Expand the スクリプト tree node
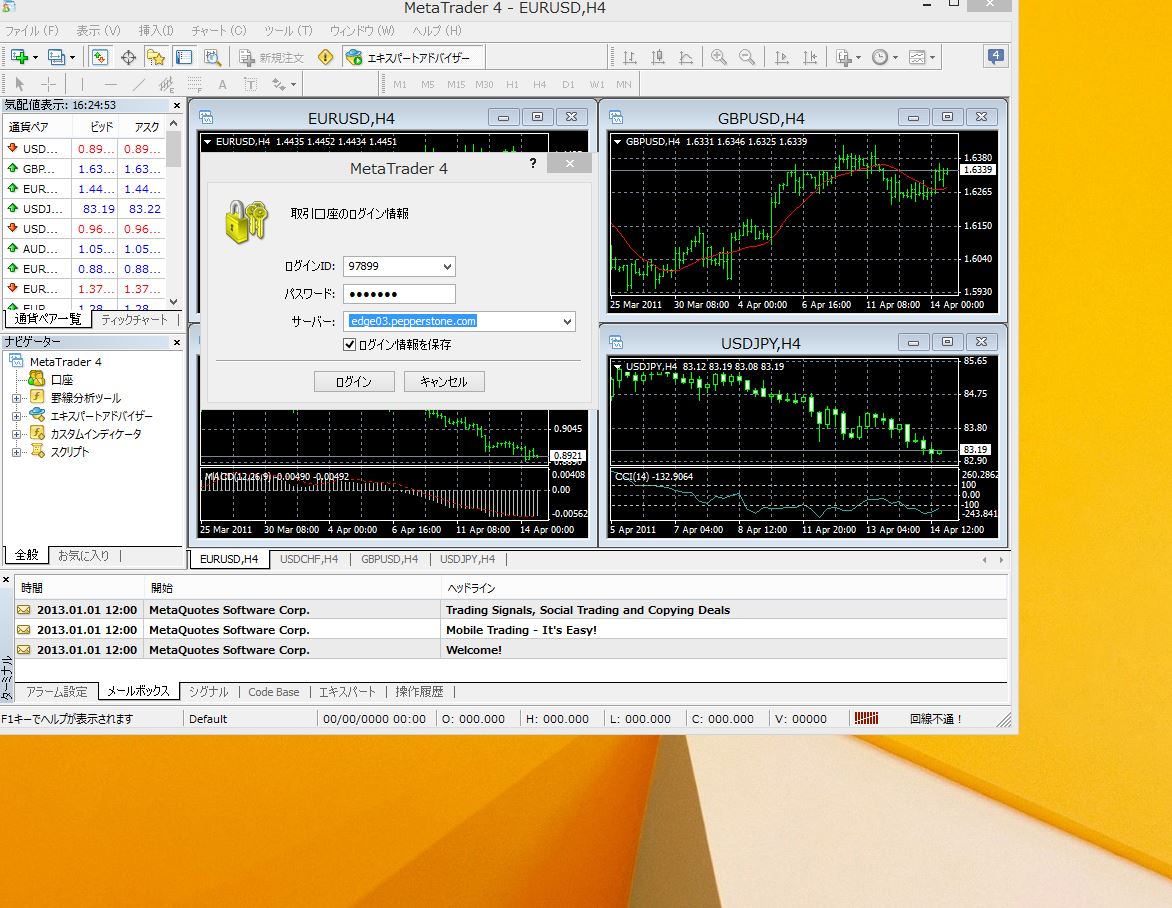Viewport: 1172px width, 908px height. point(16,452)
